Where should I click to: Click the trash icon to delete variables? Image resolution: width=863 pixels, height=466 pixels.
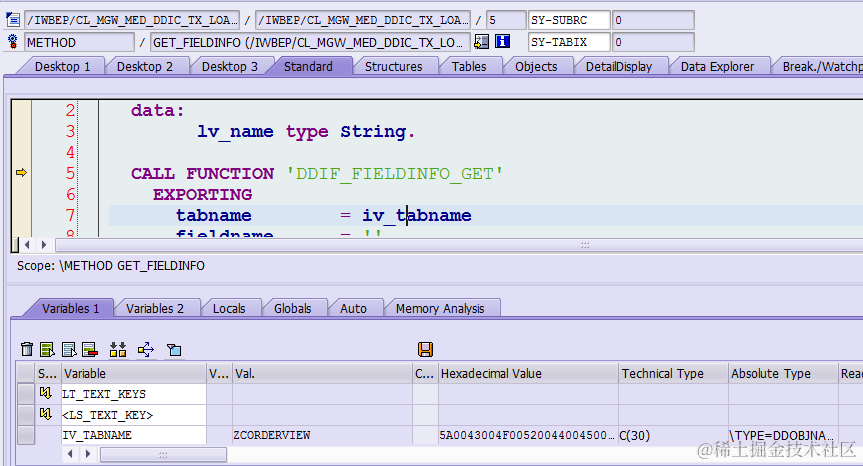click(27, 349)
